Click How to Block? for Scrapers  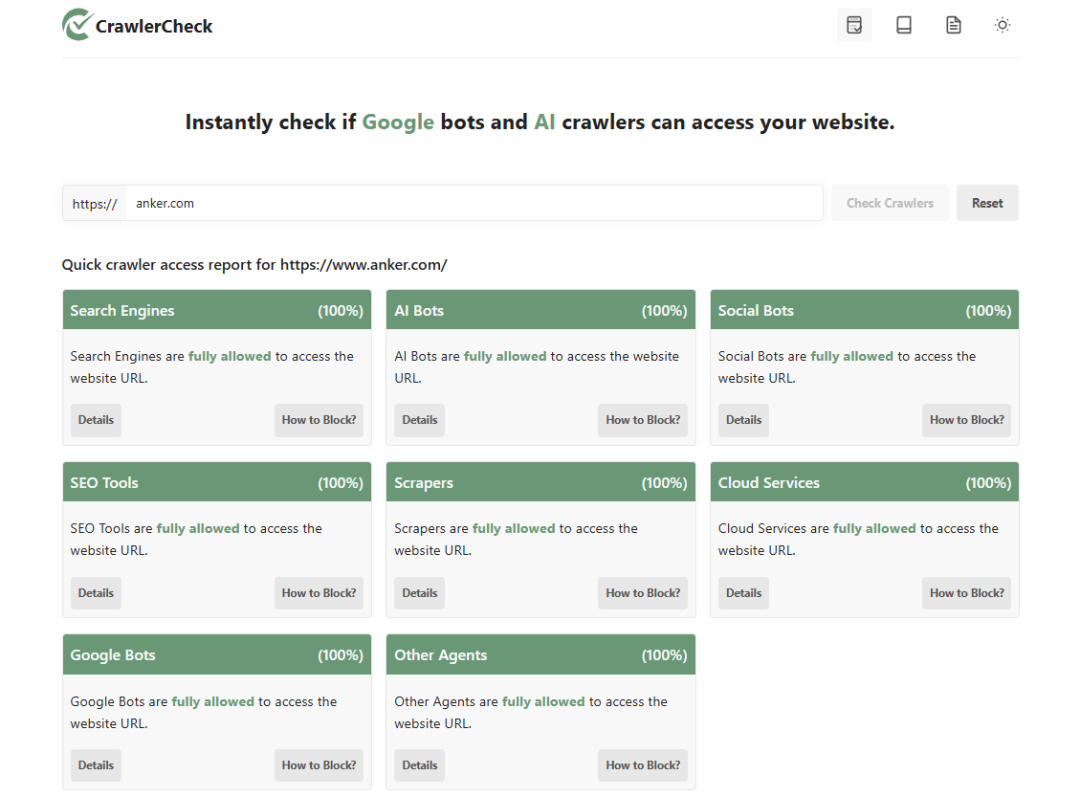click(643, 593)
